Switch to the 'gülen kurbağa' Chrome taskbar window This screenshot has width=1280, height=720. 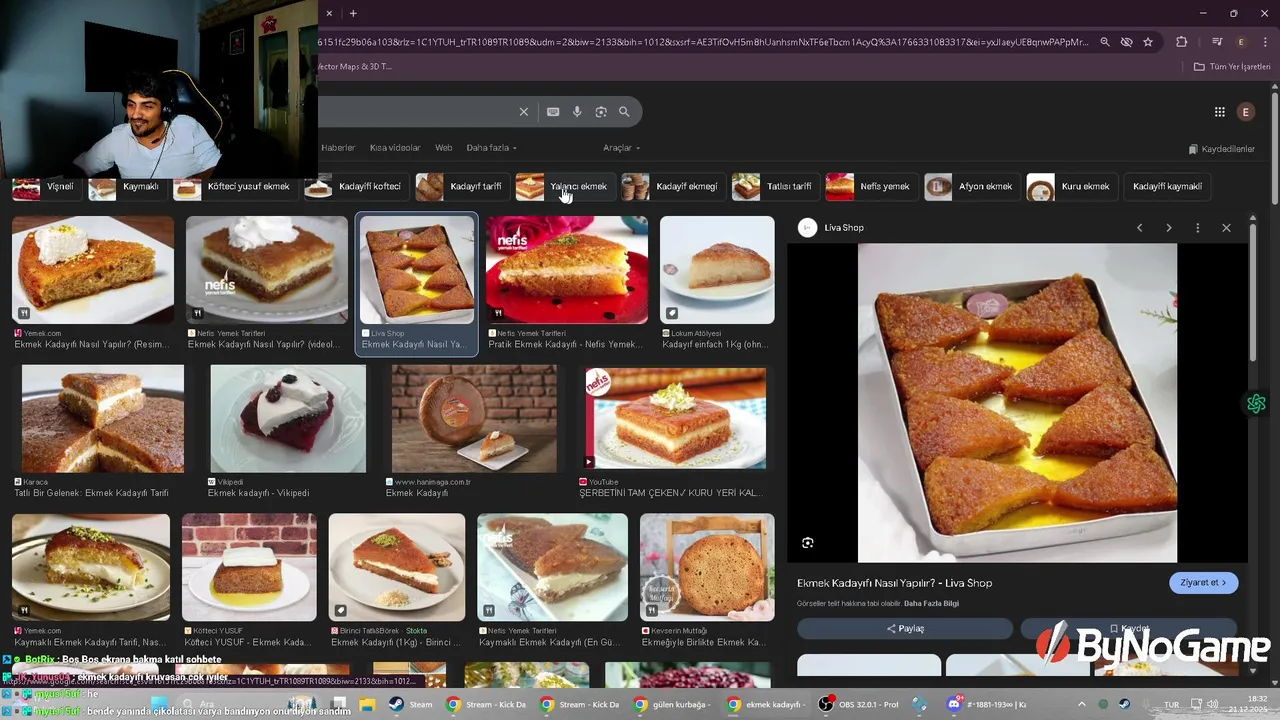pos(673,704)
